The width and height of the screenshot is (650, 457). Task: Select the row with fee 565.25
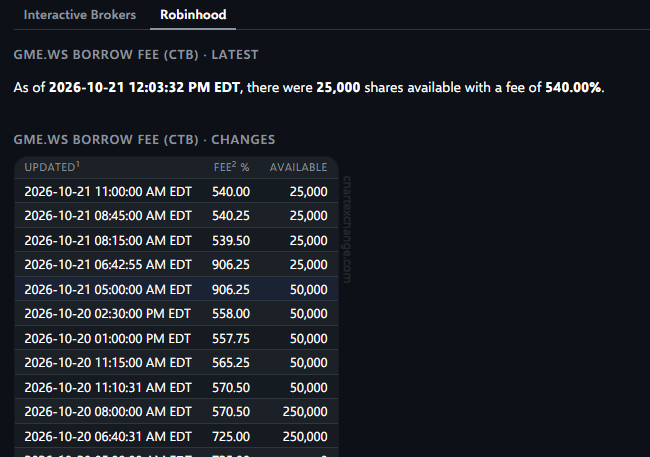(x=177, y=362)
